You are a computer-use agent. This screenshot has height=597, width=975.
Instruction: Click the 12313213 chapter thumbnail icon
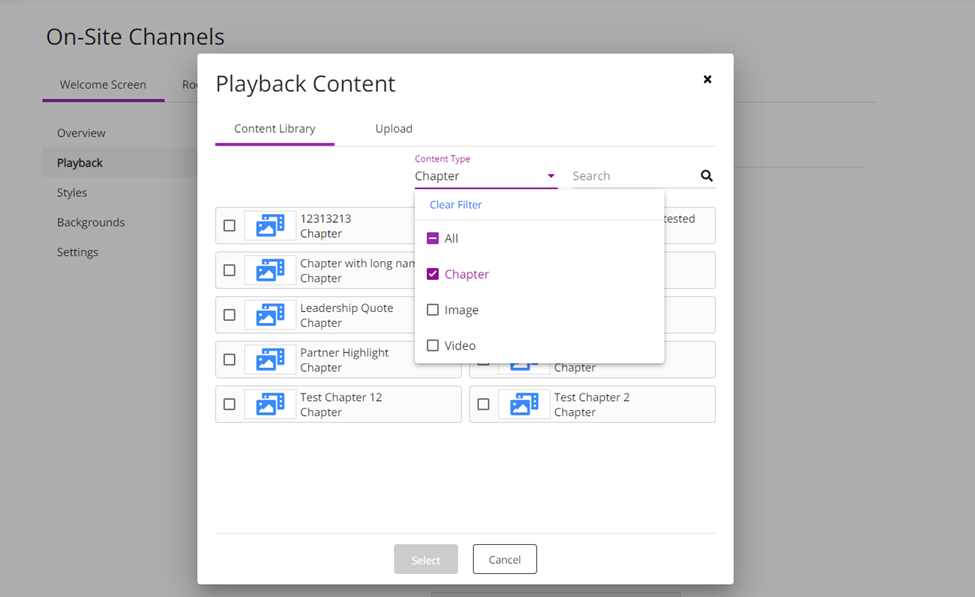[270, 226]
